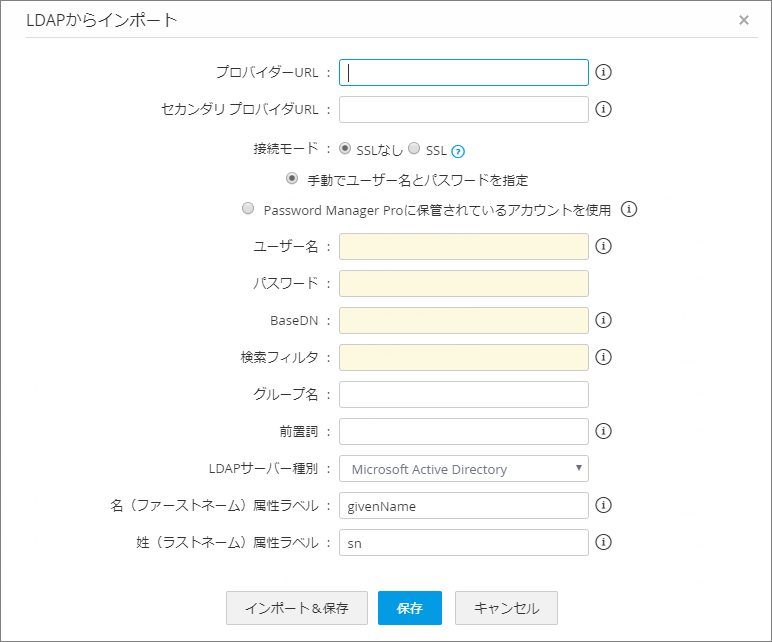Select the SSLなし radio button

(x=346, y=148)
